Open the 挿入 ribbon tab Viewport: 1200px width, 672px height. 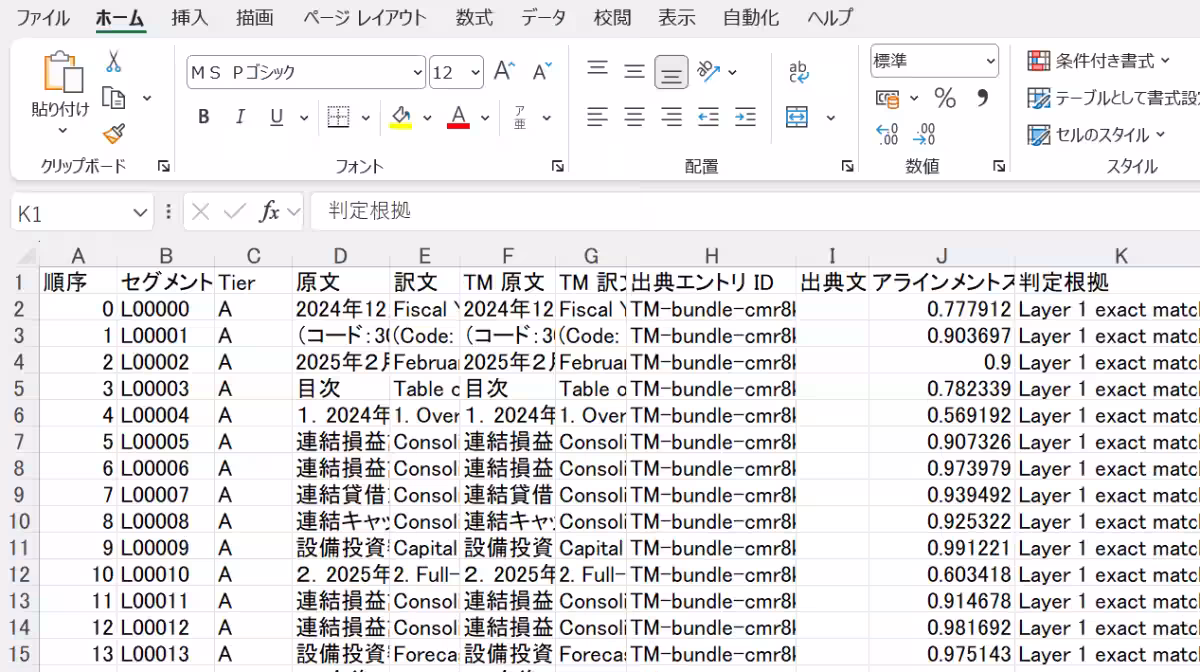pyautogui.click(x=190, y=17)
